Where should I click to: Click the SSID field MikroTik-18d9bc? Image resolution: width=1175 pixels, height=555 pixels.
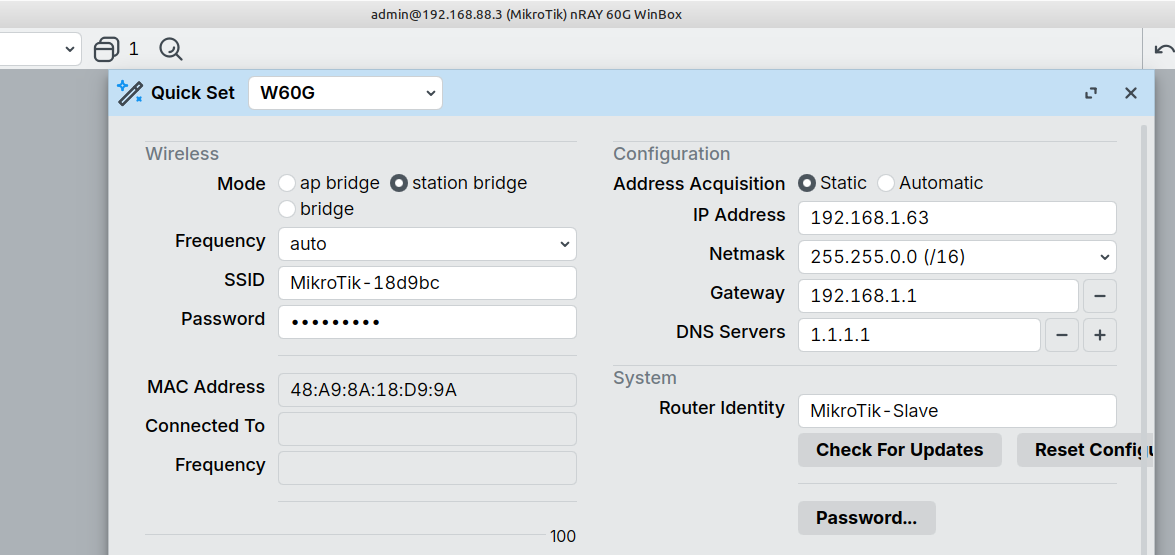[x=427, y=282]
